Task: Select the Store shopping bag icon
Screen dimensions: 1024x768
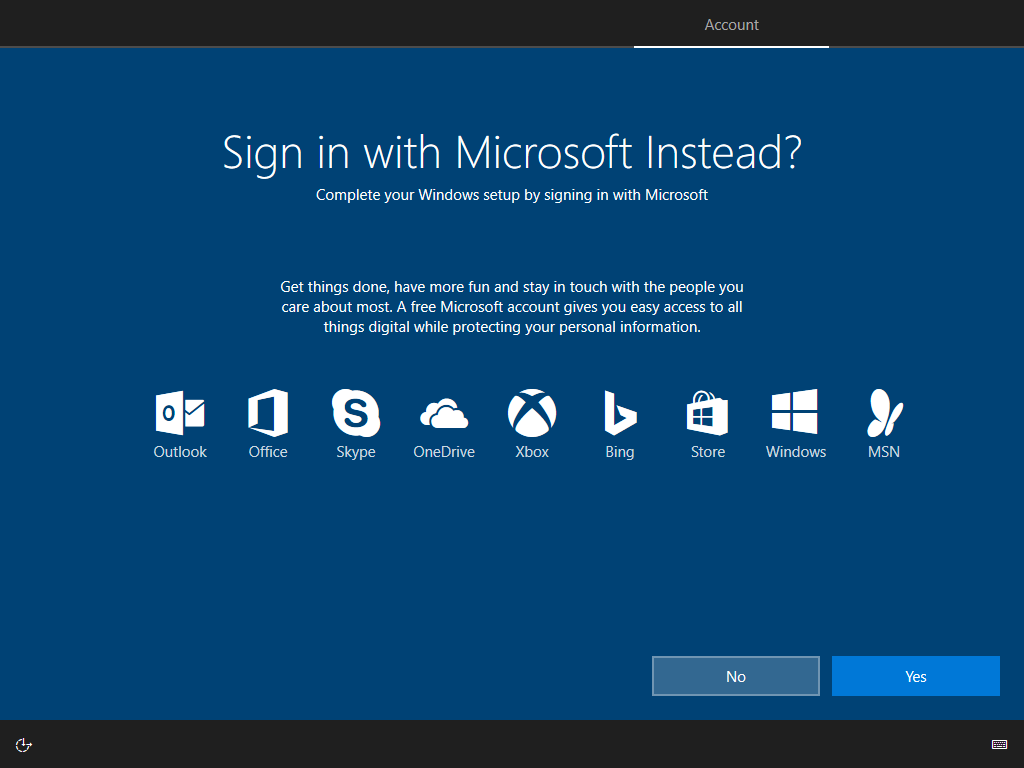Action: pos(708,412)
